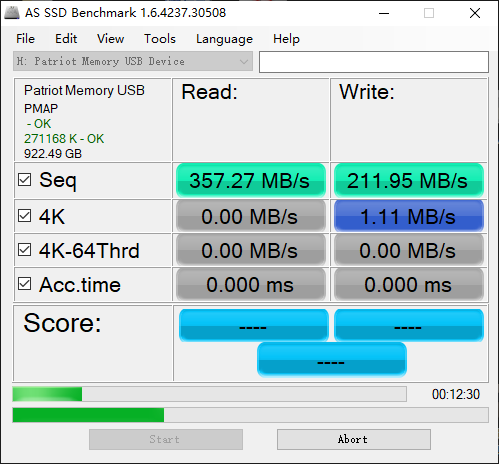Image resolution: width=499 pixels, height=464 pixels.
Task: Click the Seq write result 211.95 MB/s
Action: click(409, 180)
